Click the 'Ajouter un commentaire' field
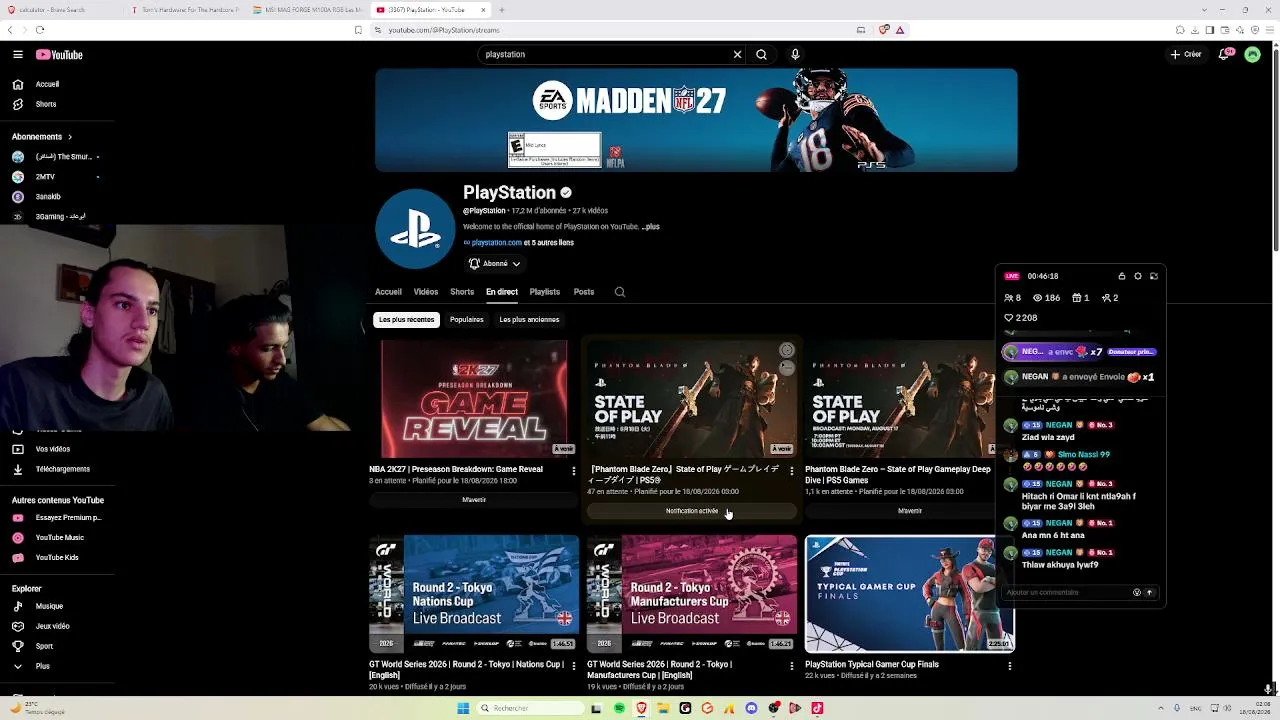 click(1066, 593)
